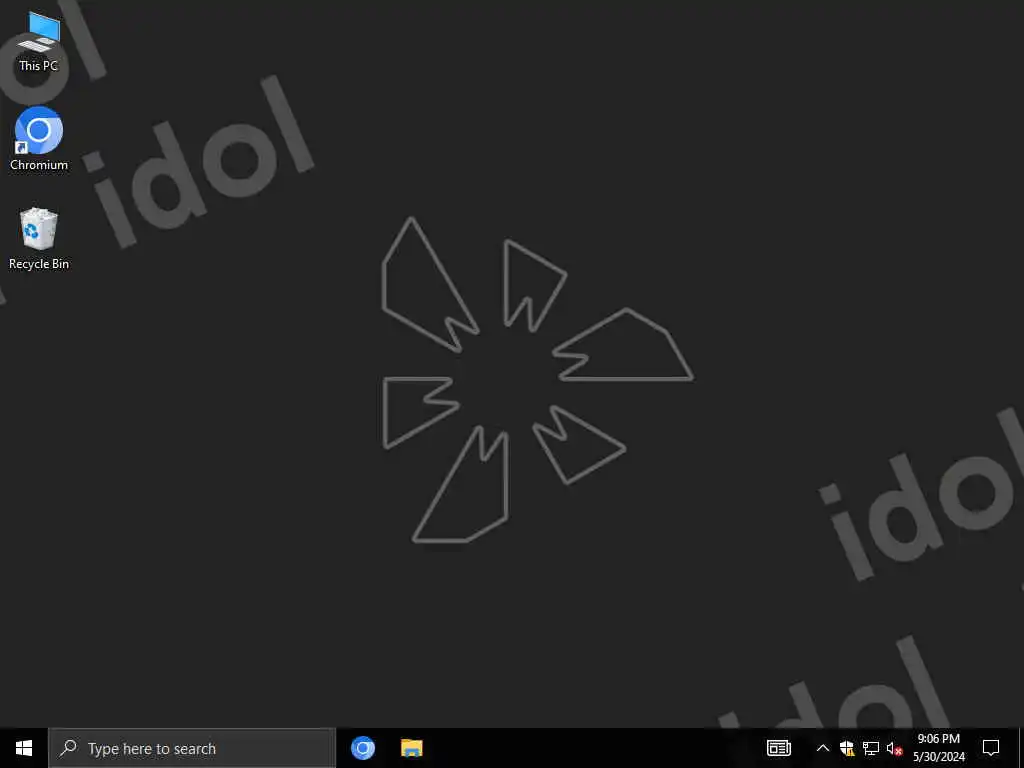This screenshot has width=1024, height=768.
Task: Select the This PC desktop icon
Action: pos(39,42)
